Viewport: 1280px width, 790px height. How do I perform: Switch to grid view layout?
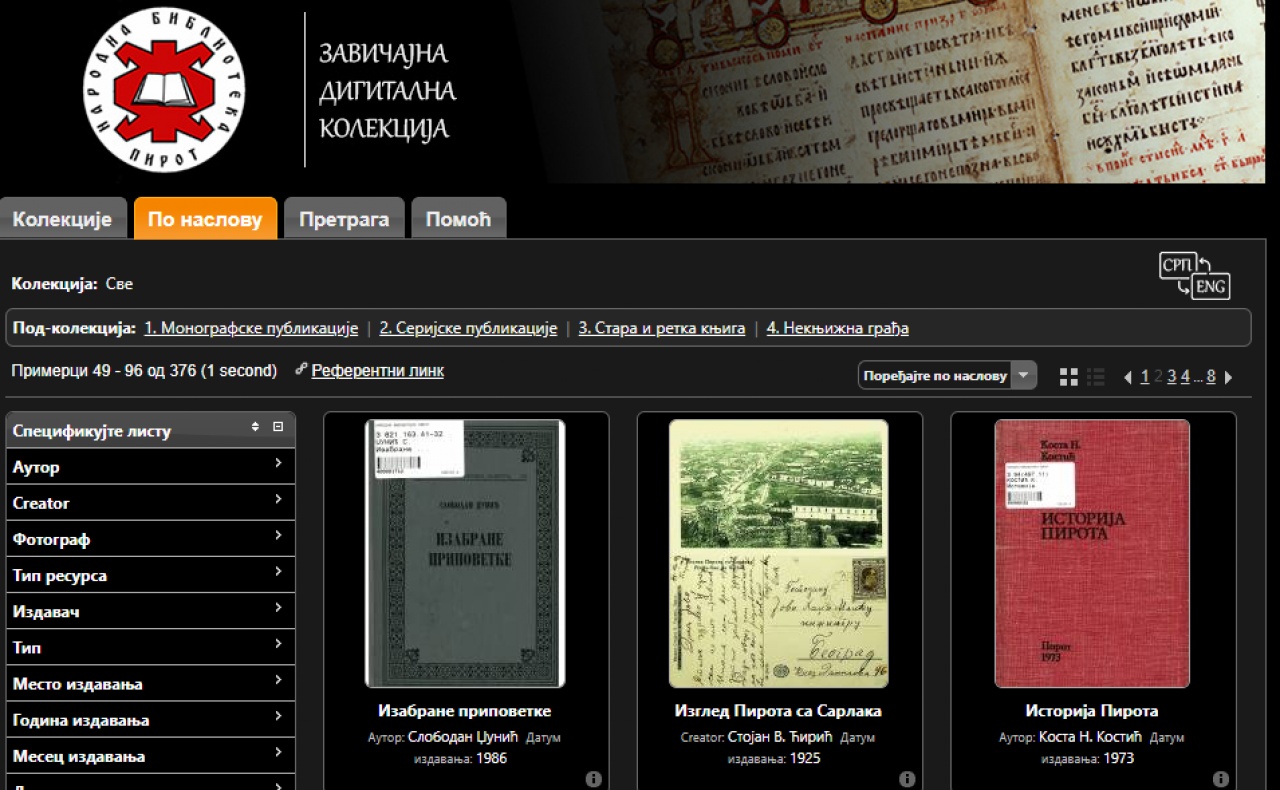coord(1069,377)
